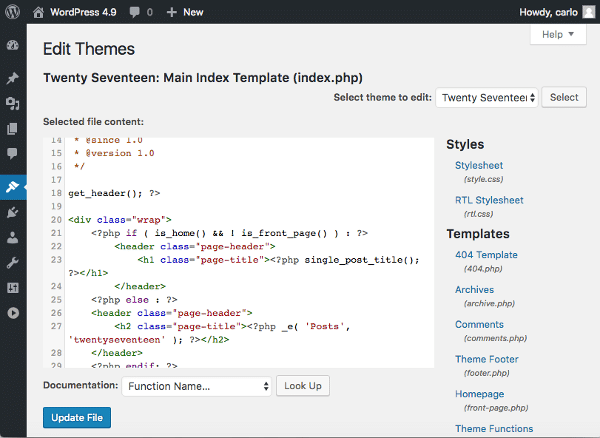Image resolution: width=600 pixels, height=438 pixels.
Task: Click the + New admin bar item
Action: pos(185,12)
